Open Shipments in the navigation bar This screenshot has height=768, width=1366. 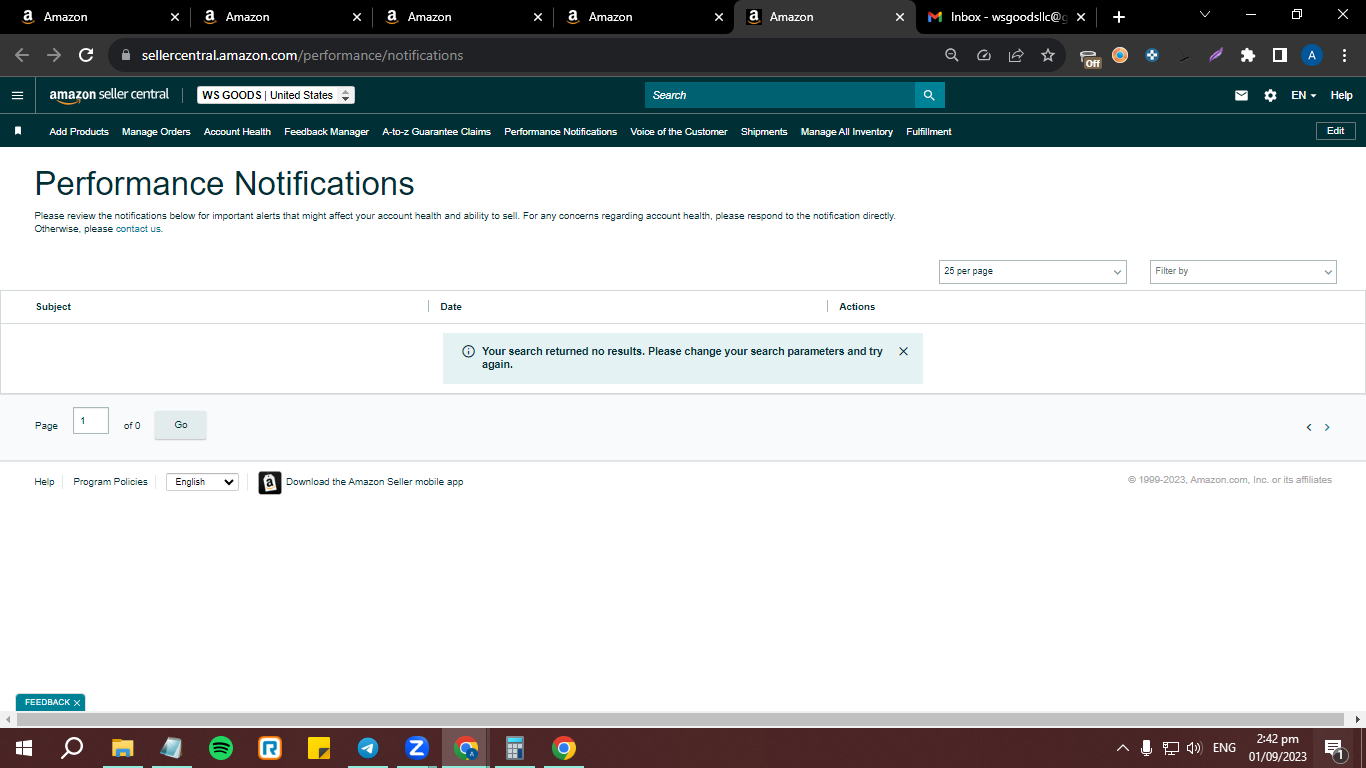coord(764,131)
